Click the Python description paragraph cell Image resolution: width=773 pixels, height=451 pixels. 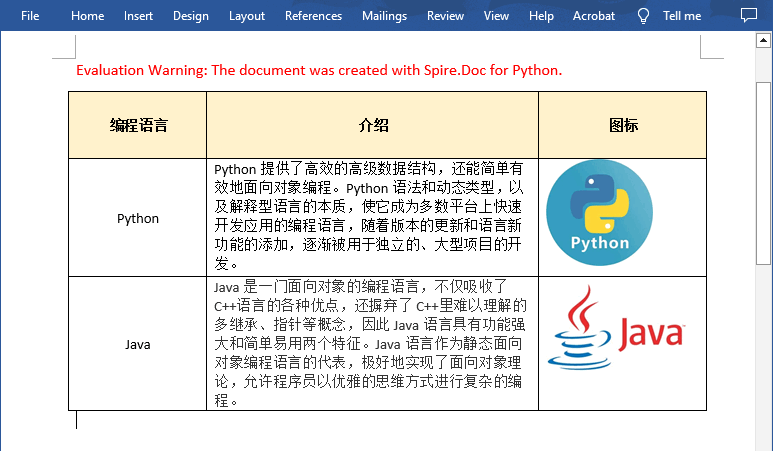[373, 217]
